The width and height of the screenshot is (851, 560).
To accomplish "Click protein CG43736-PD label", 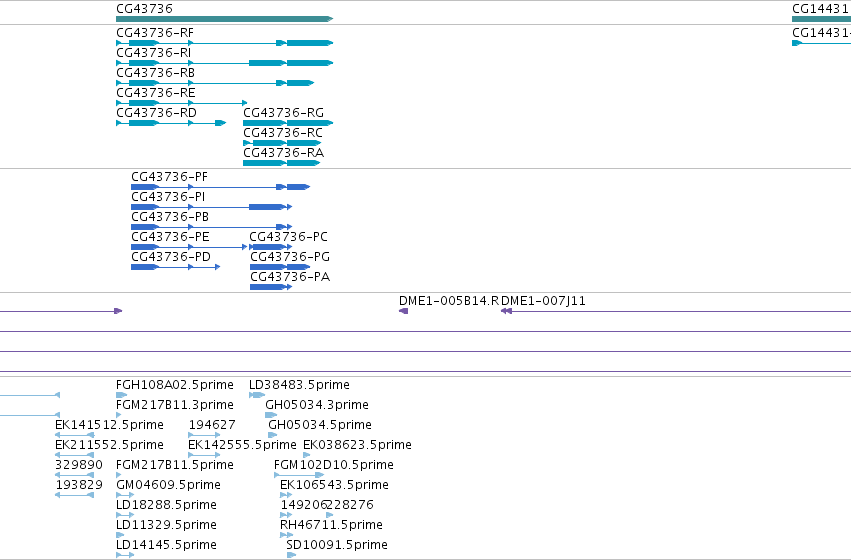I will (x=171, y=258).
